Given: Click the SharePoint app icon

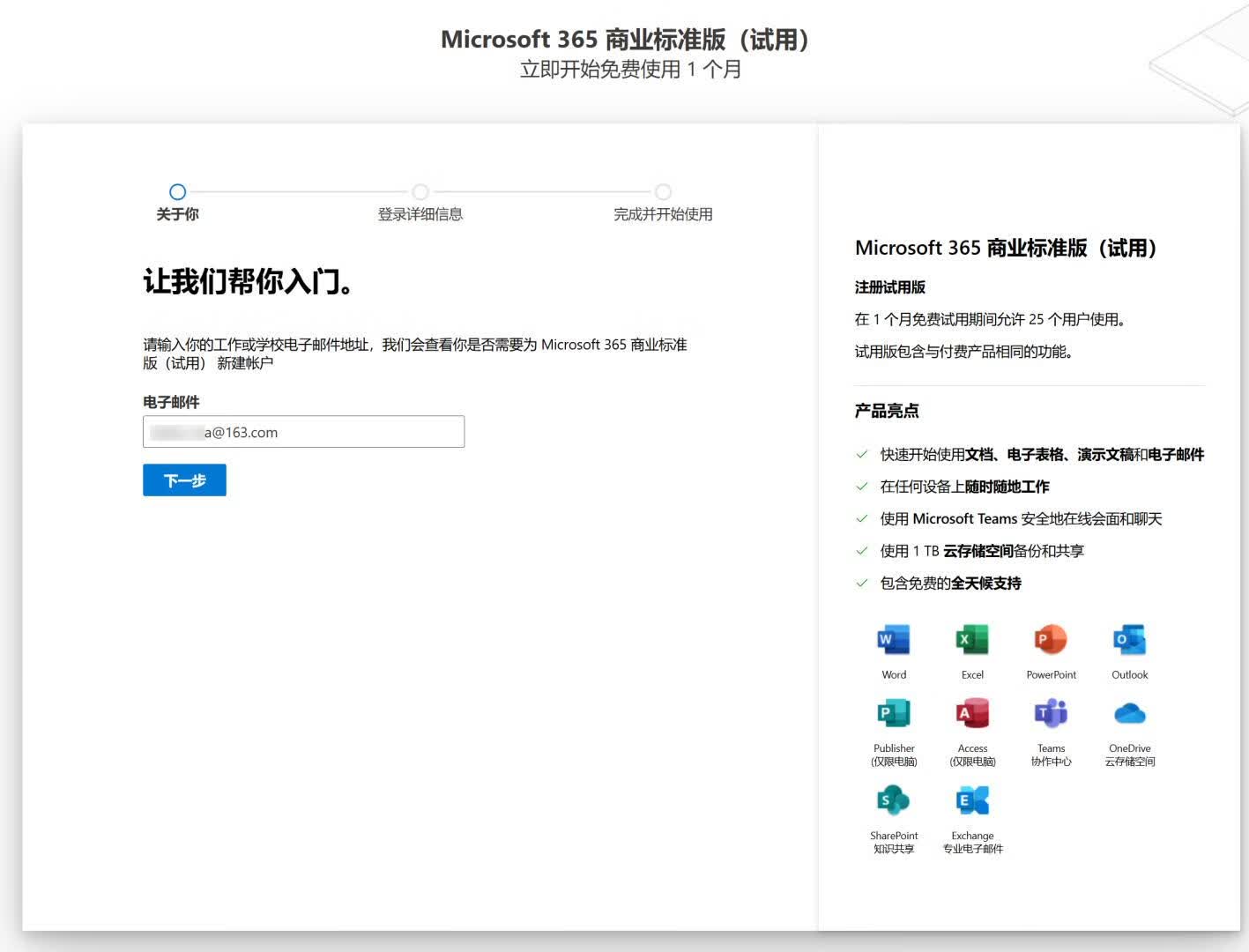Looking at the screenshot, I should [894, 800].
